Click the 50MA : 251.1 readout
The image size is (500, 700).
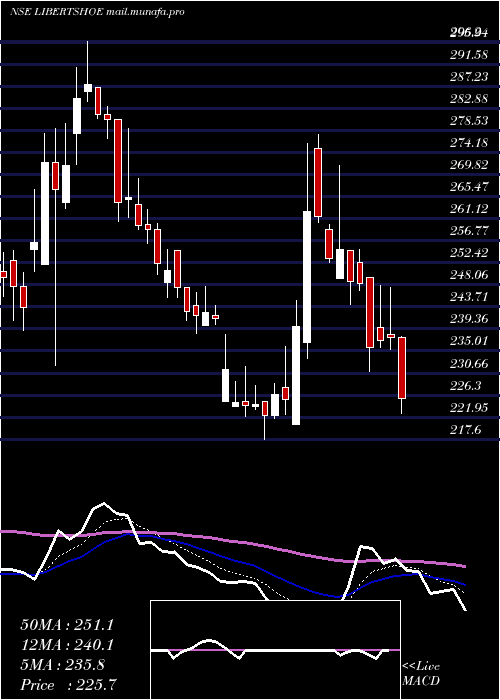66,625
